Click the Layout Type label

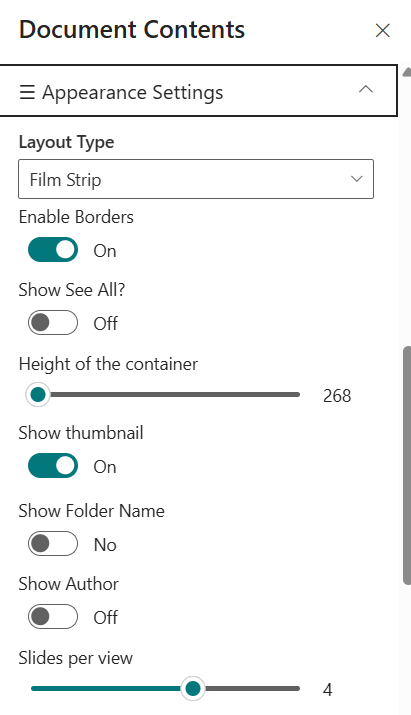[67, 142]
